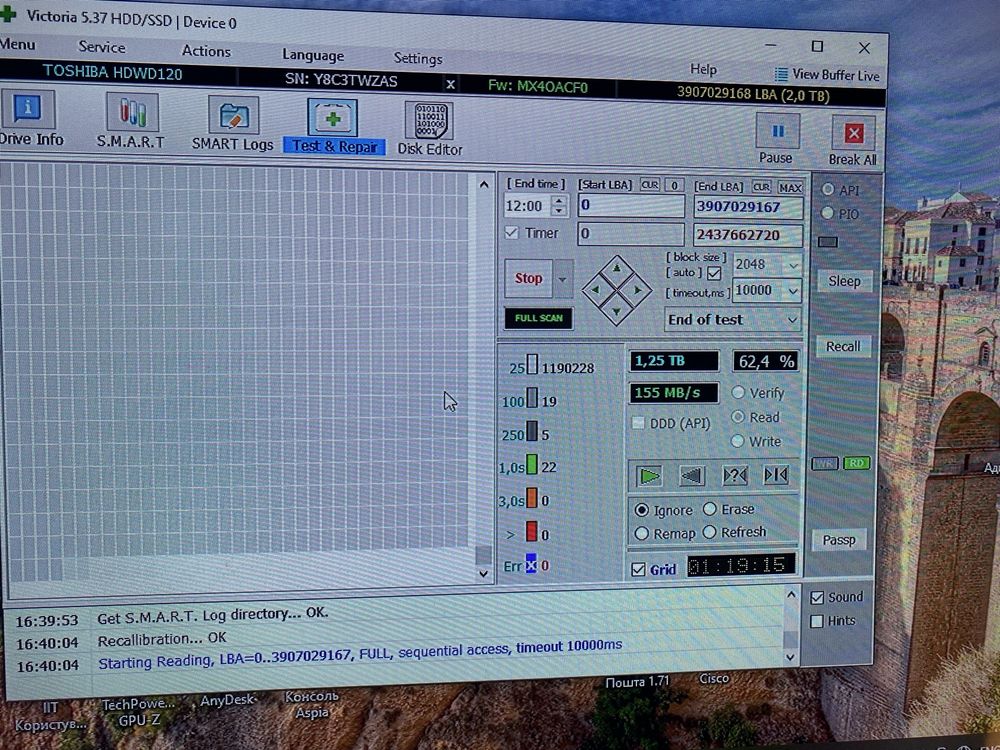1000x750 pixels.
Task: Click the right arrow on navigation diamond
Action: [638, 290]
